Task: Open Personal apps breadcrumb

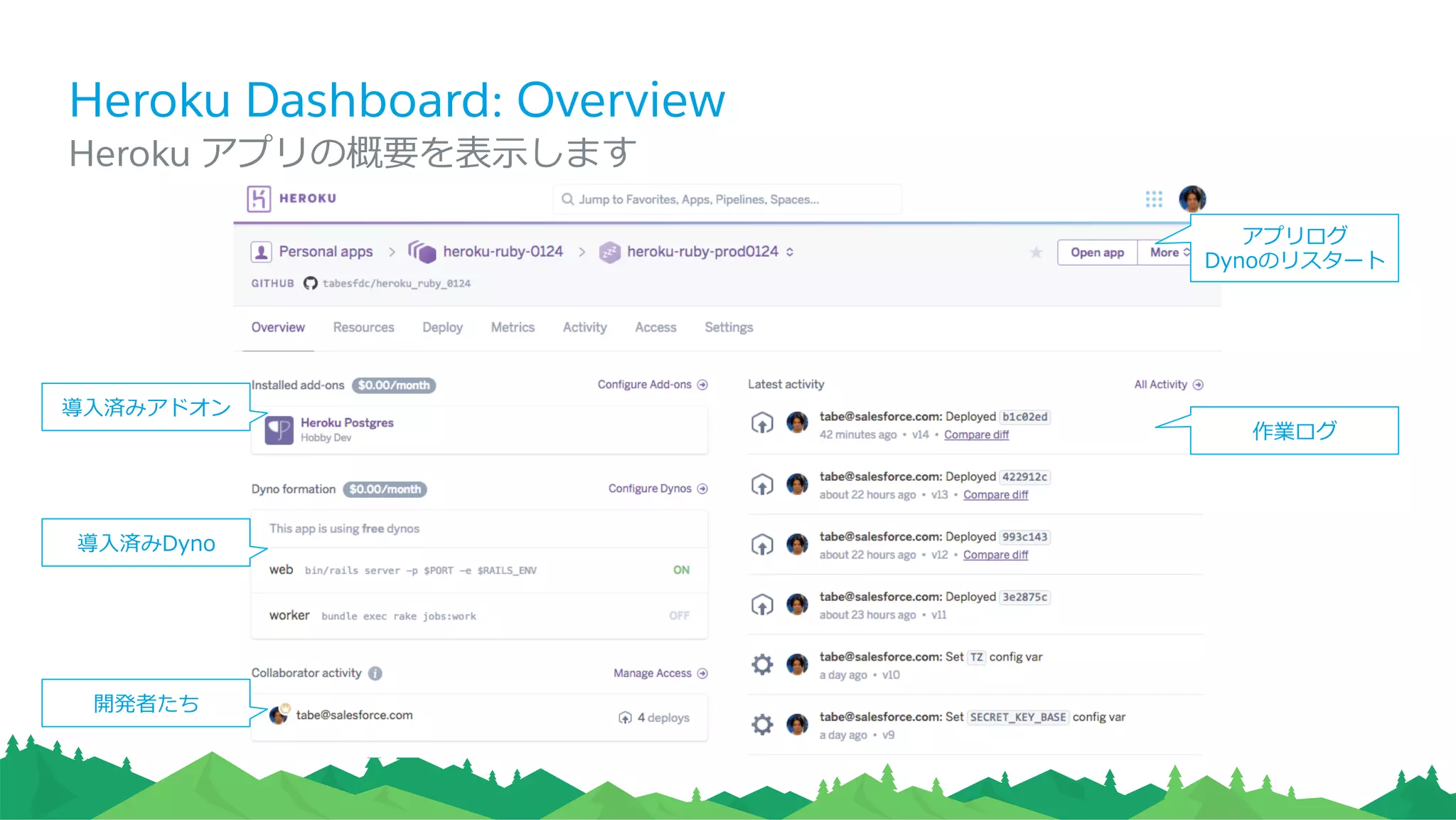Action: coord(326,252)
